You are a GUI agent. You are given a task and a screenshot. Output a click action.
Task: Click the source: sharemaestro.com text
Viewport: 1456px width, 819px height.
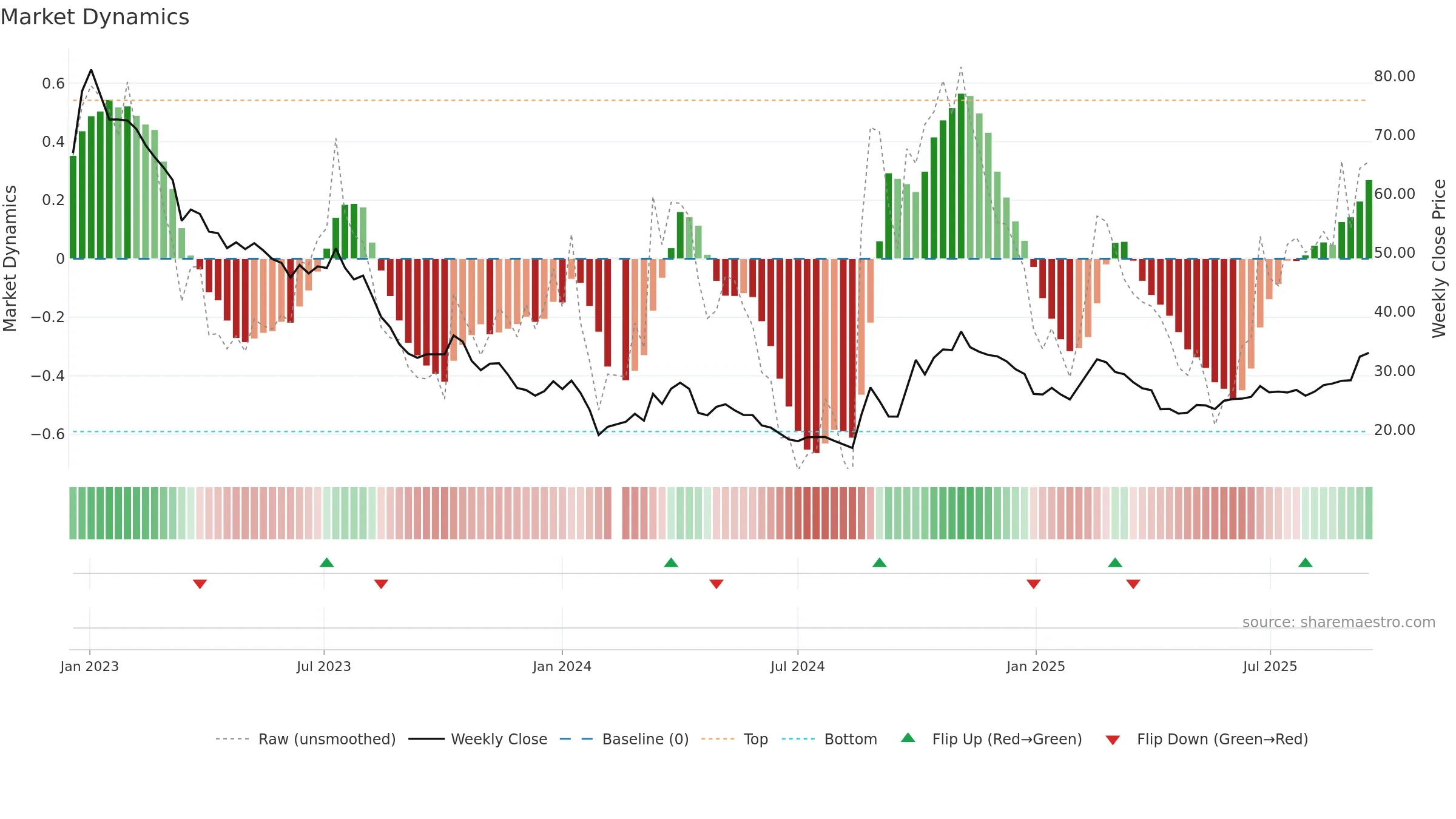[1339, 622]
